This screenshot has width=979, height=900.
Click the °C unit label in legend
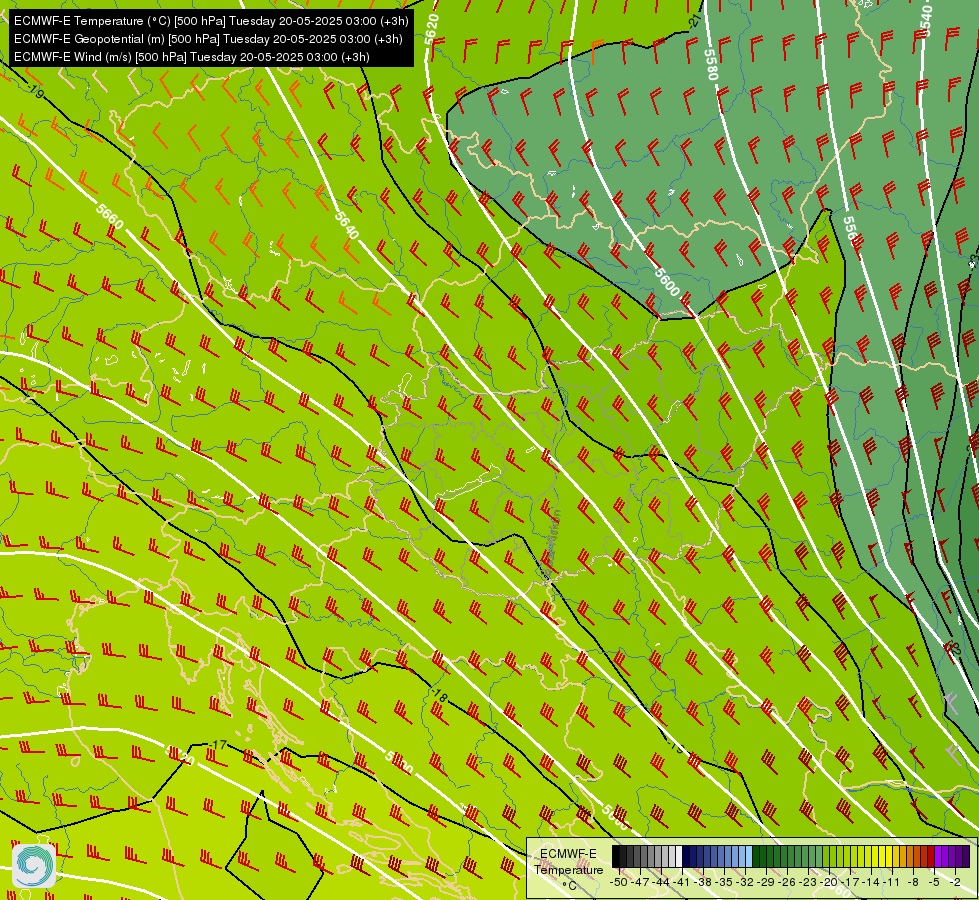pos(569,886)
